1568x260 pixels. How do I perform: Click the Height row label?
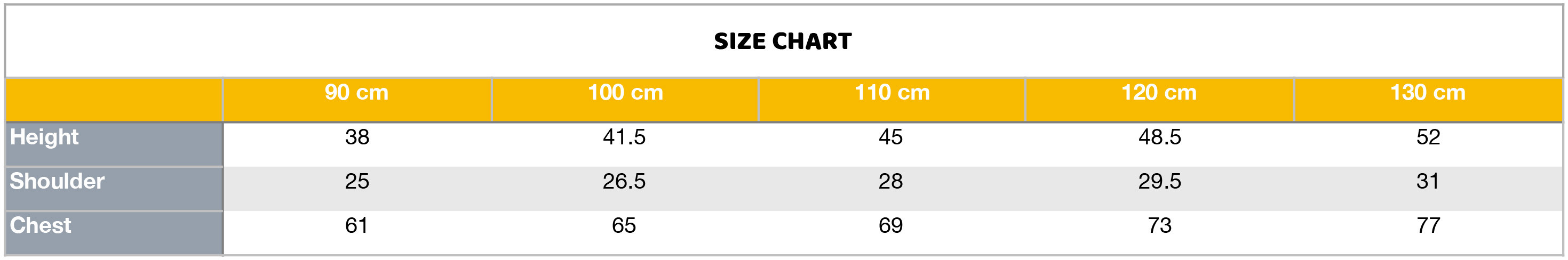point(44,137)
